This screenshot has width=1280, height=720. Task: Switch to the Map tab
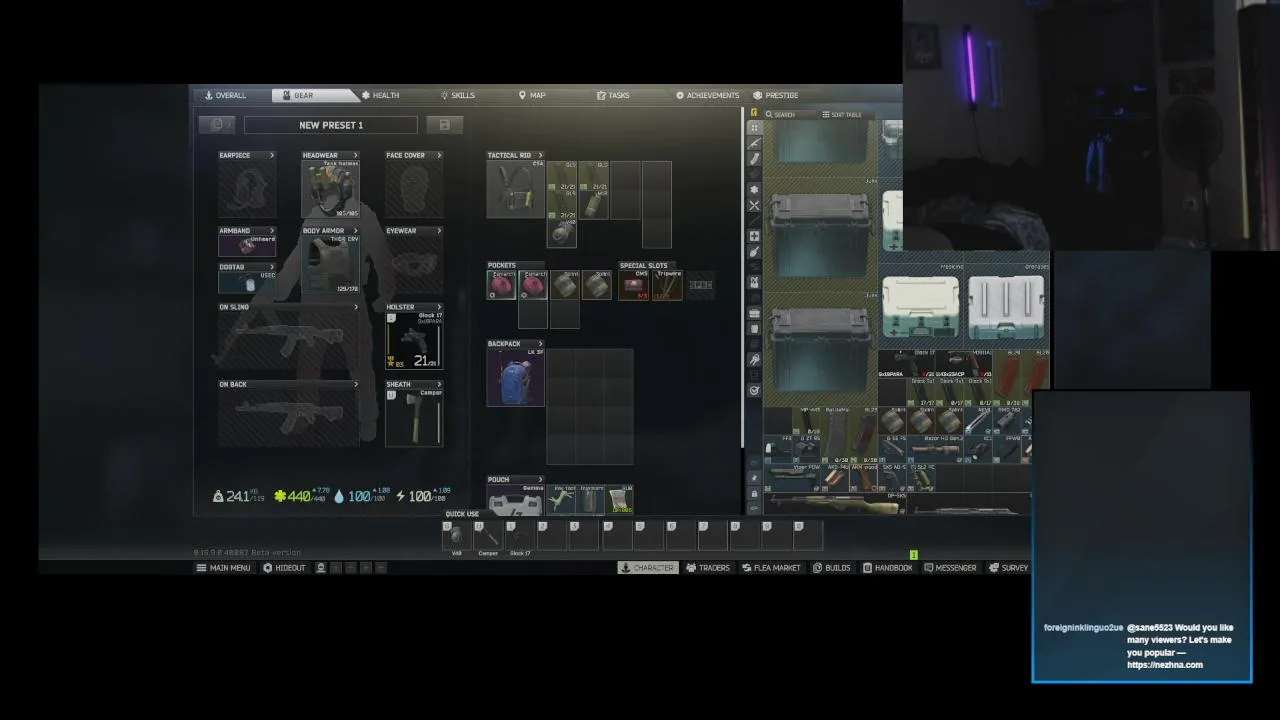[532, 95]
